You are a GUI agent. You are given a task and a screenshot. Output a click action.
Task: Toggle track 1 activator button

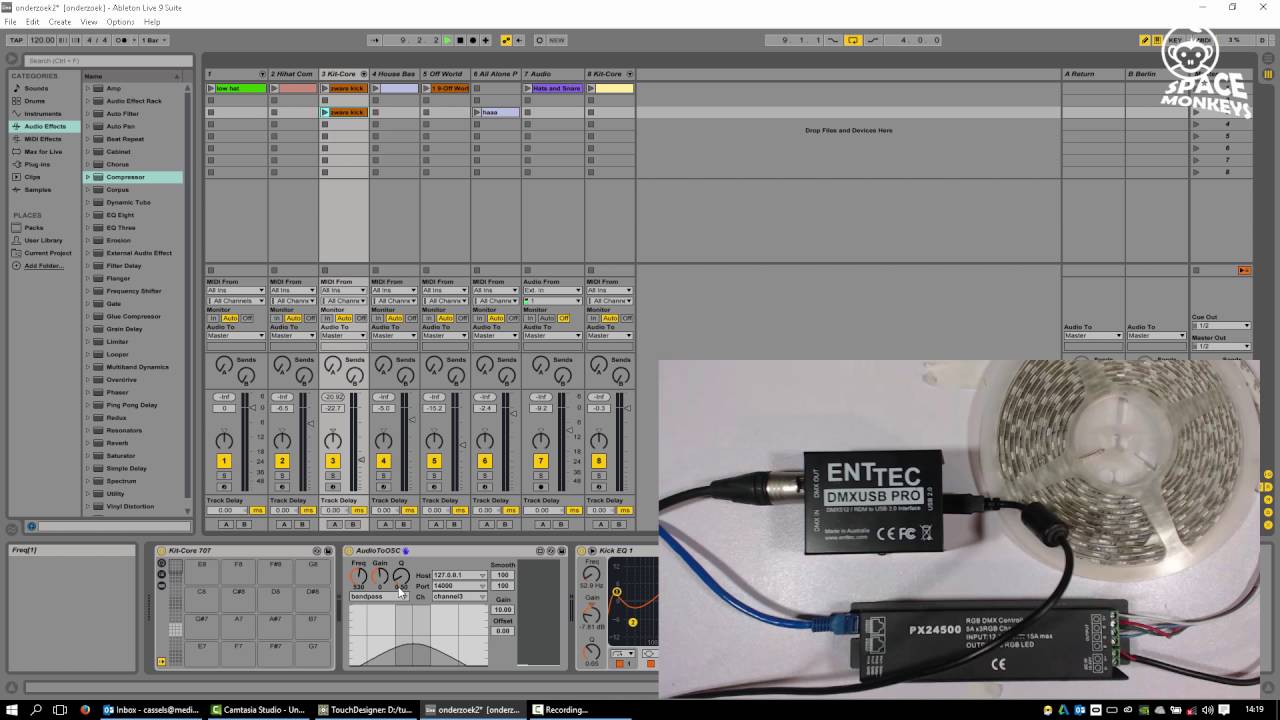tap(224, 461)
